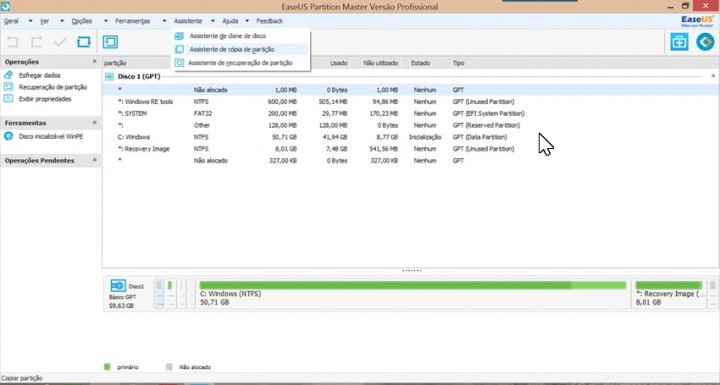
Task: Collapse the Disco 1 (GPT) group
Action: (714, 76)
